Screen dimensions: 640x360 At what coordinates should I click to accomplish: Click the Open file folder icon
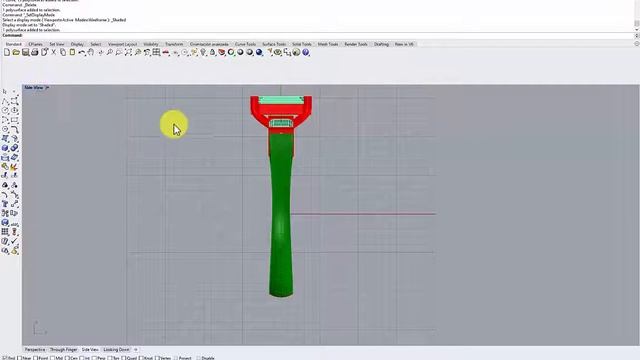click(x=16, y=52)
